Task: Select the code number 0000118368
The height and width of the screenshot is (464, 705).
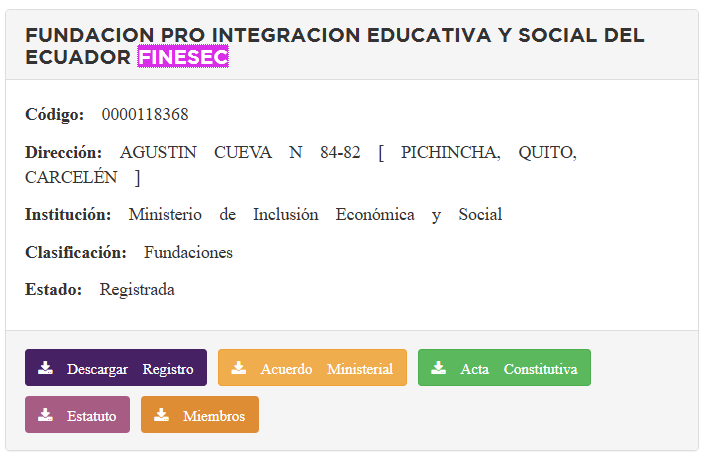Action: pos(145,115)
